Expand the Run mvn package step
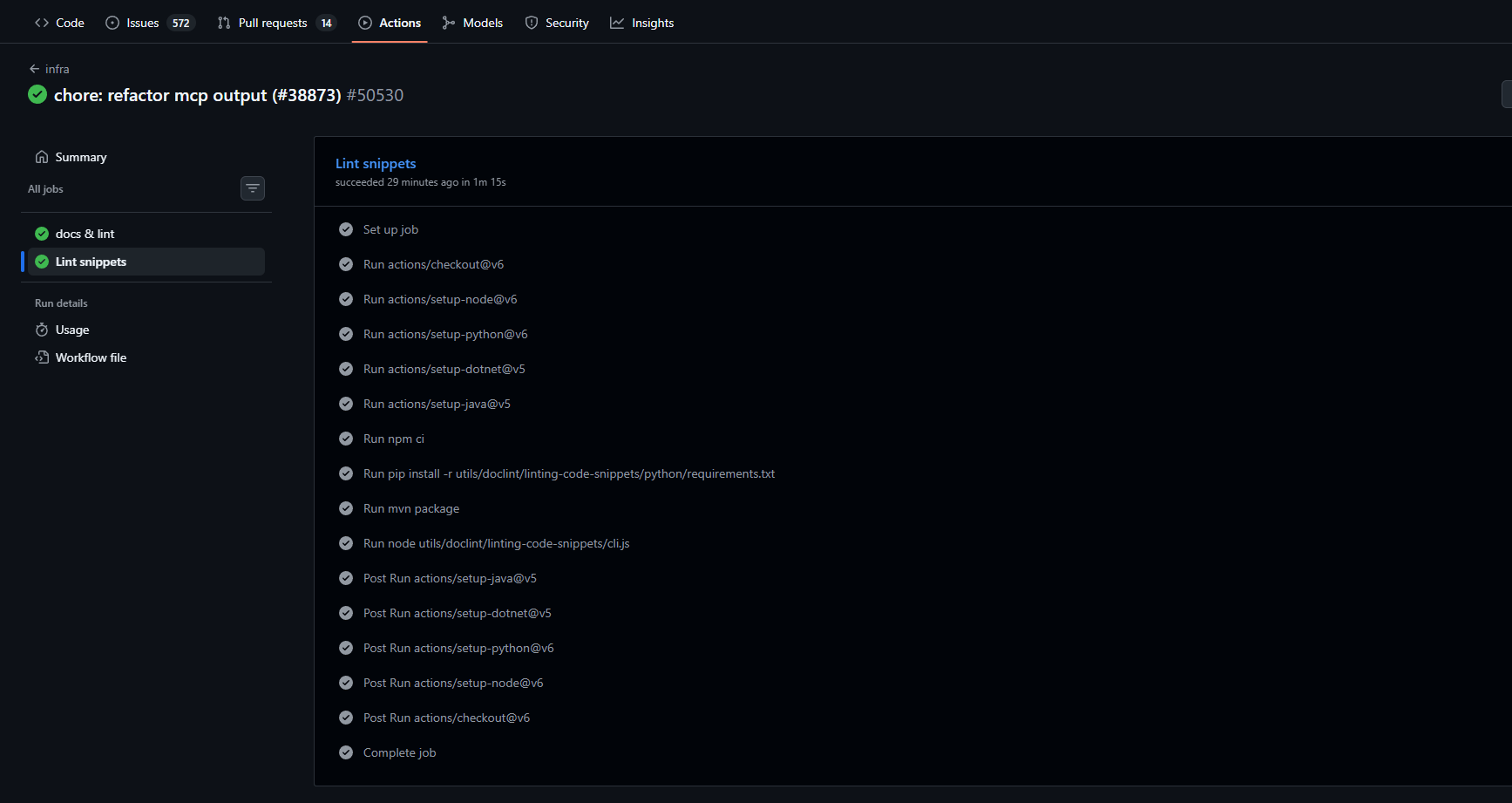This screenshot has width=1512, height=803. (x=410, y=508)
